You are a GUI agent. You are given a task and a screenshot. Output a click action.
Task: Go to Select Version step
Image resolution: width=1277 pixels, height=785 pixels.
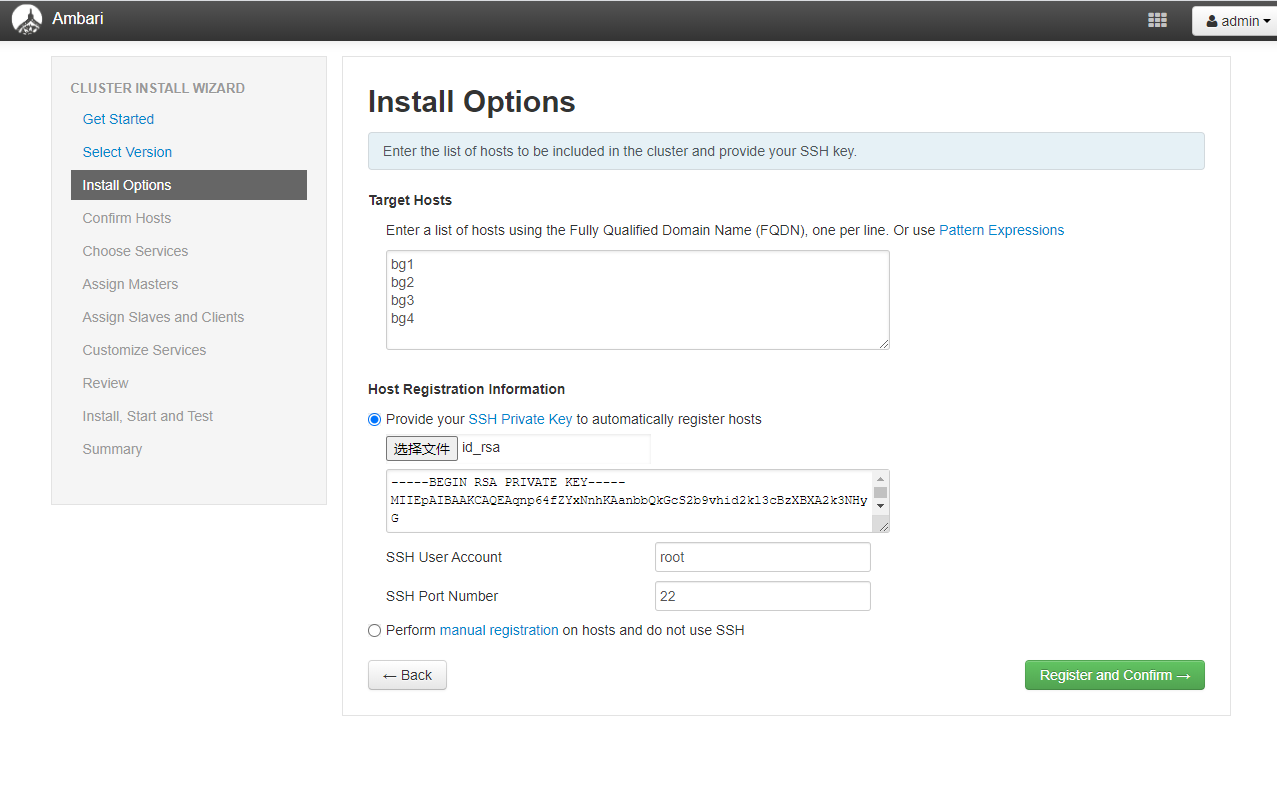127,152
